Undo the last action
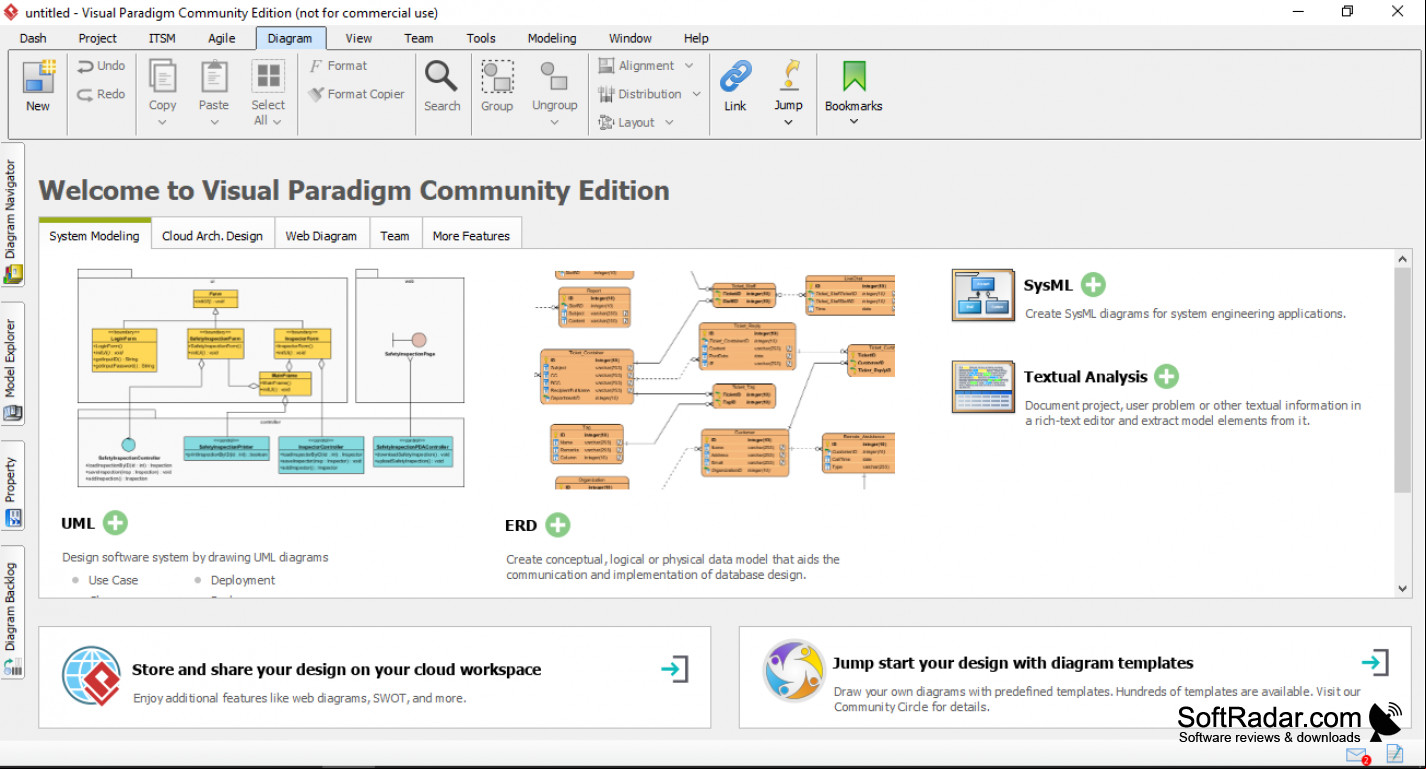The width and height of the screenshot is (1426, 769). pos(101,66)
